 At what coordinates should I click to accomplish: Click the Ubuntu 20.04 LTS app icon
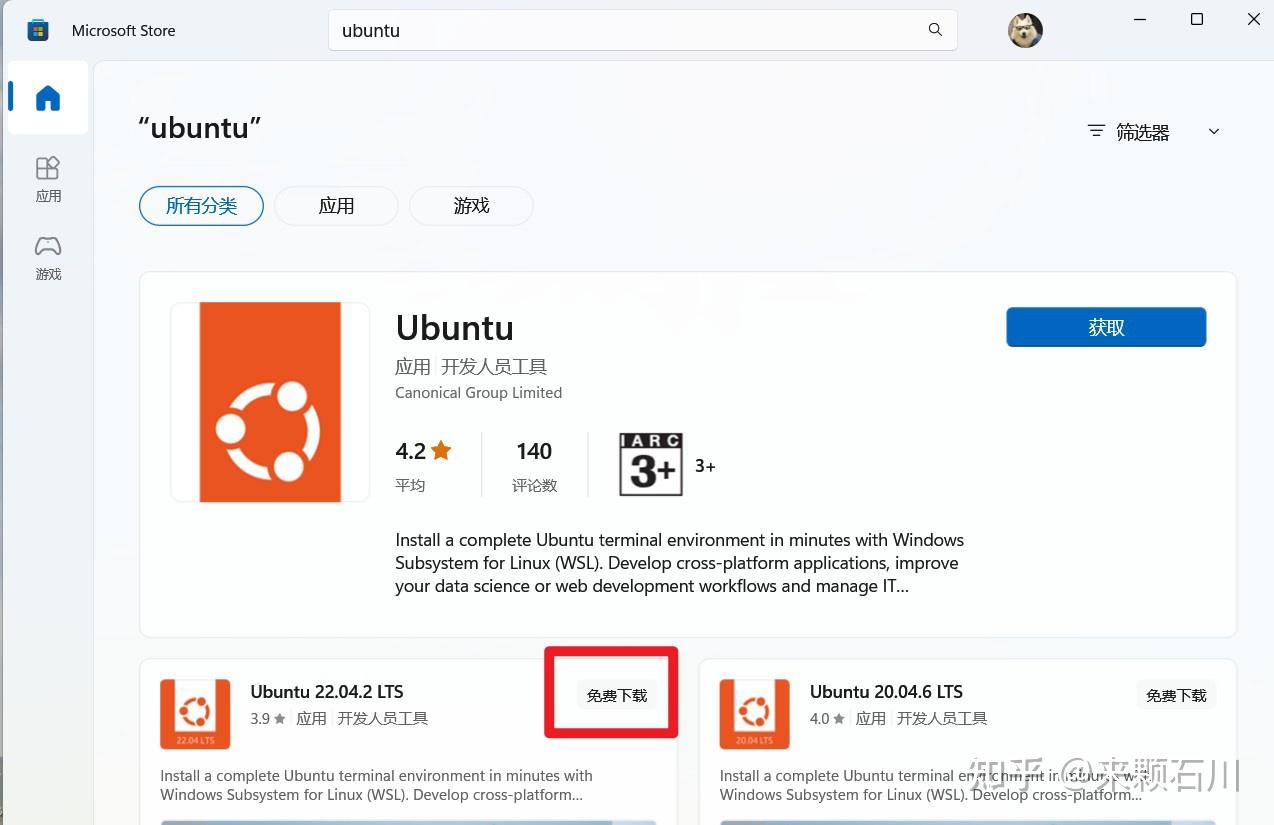tap(753, 713)
